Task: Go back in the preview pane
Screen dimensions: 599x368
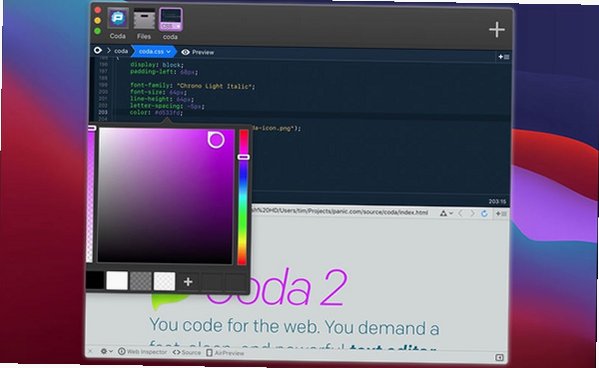Action: (x=461, y=213)
